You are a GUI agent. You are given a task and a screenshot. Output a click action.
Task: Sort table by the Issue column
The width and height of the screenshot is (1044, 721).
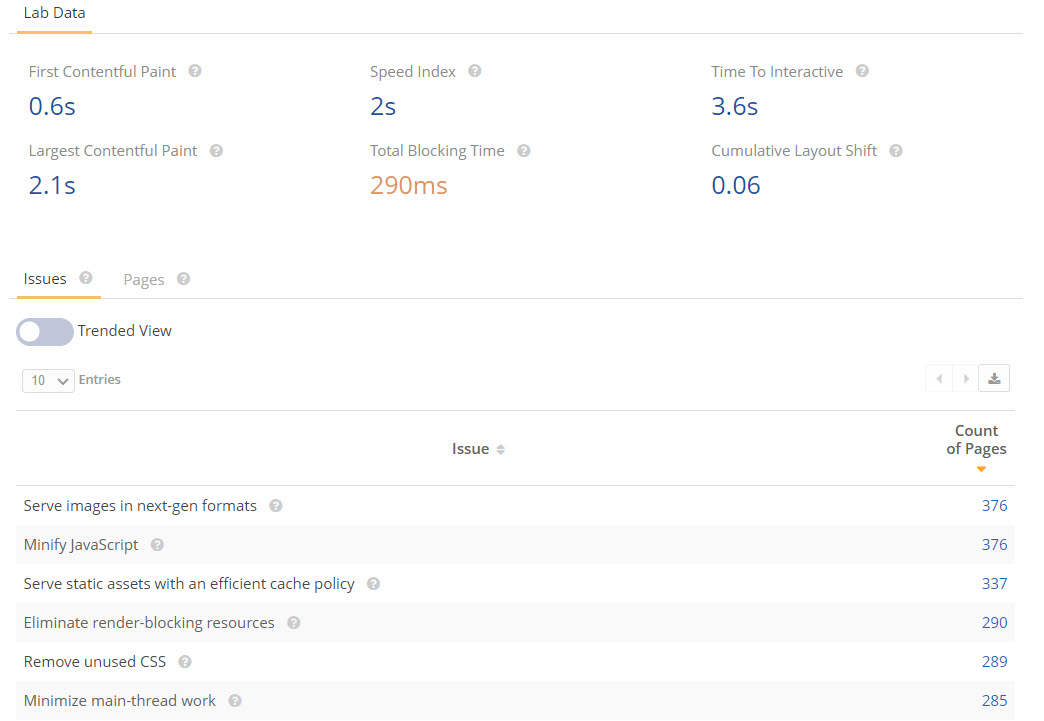[x=478, y=450]
